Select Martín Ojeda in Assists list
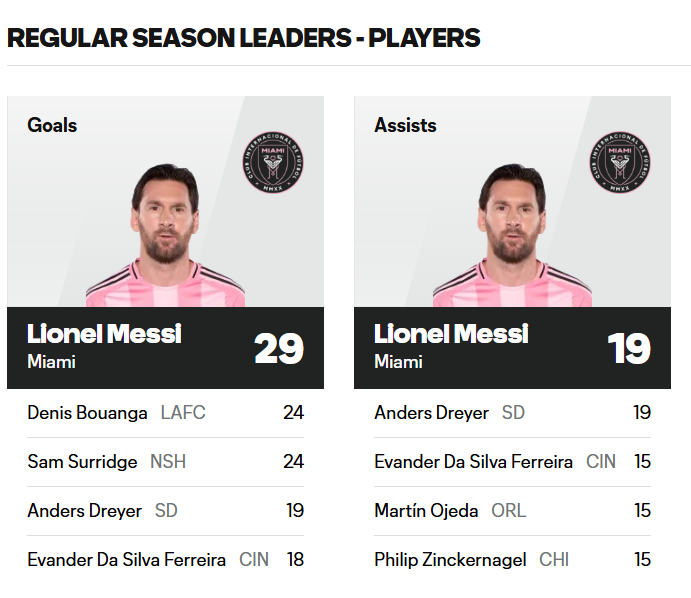 [426, 511]
